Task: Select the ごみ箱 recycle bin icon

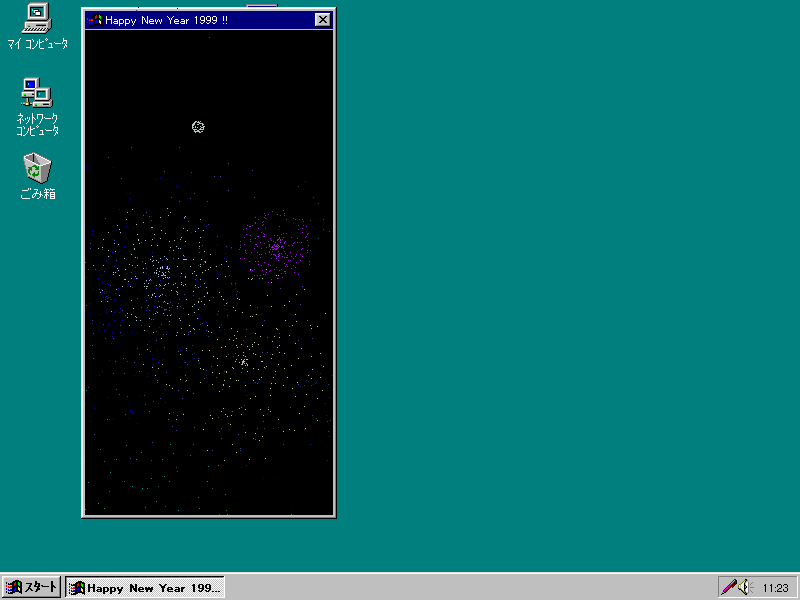Action: pyautogui.click(x=37, y=167)
